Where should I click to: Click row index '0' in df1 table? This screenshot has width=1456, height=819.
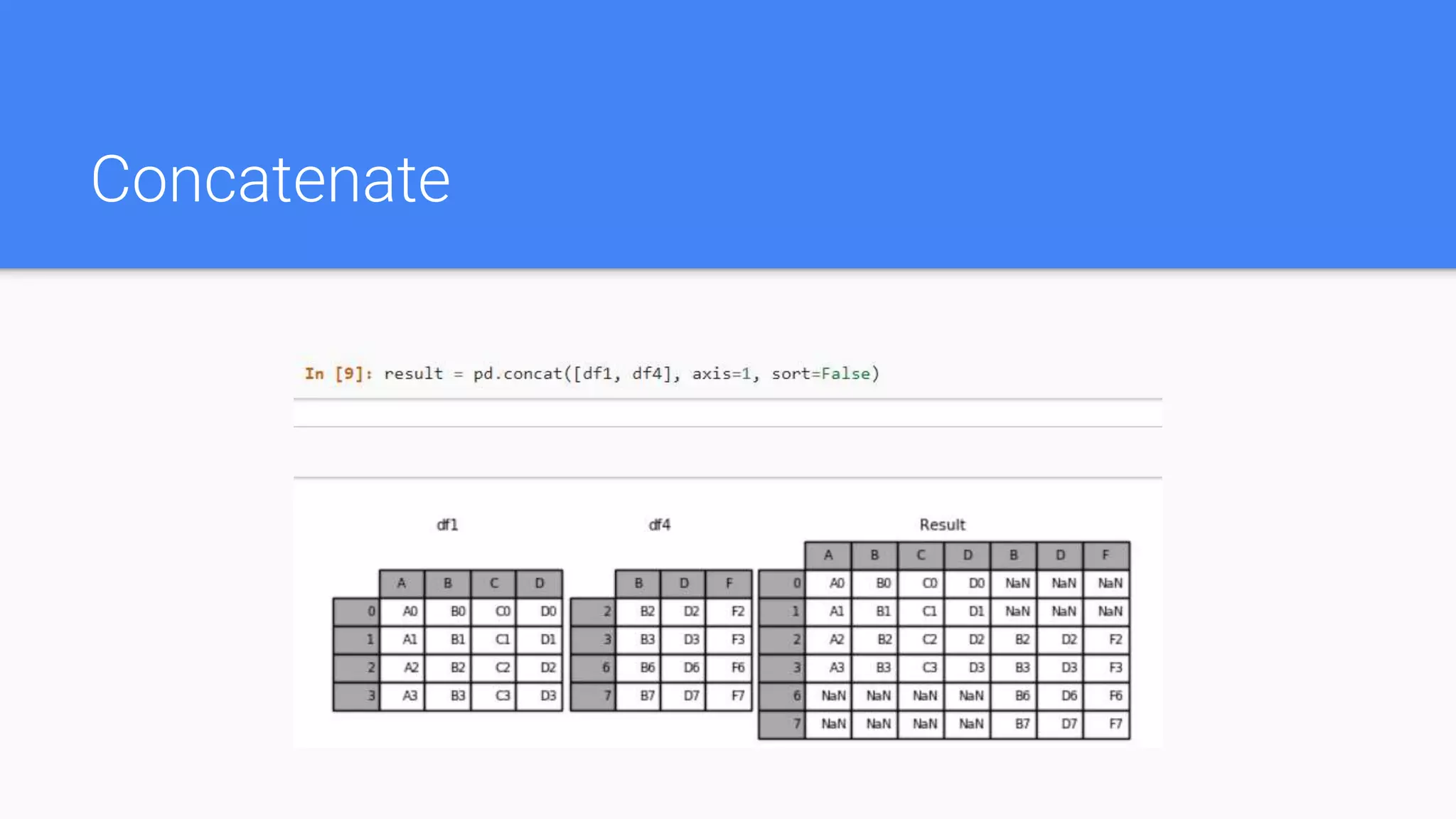356,611
